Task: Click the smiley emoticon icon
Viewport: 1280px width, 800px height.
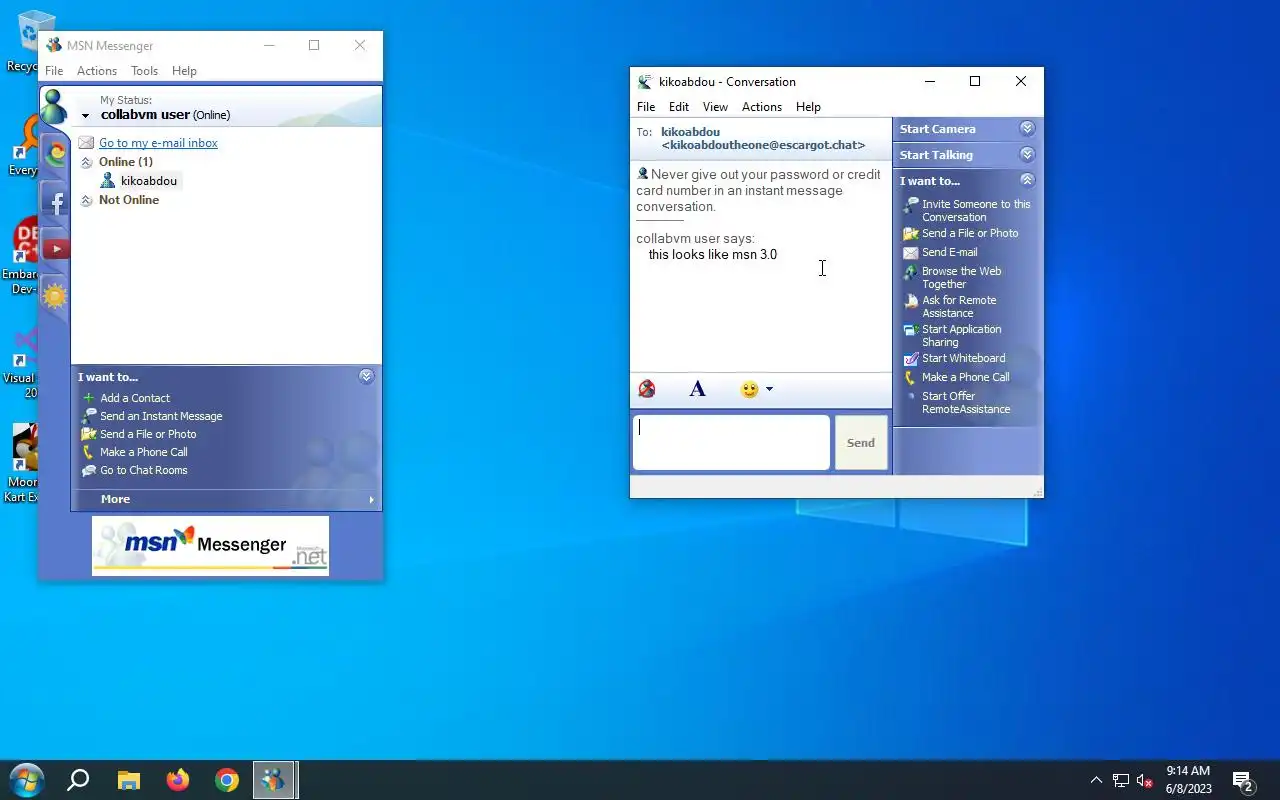Action: coord(749,389)
